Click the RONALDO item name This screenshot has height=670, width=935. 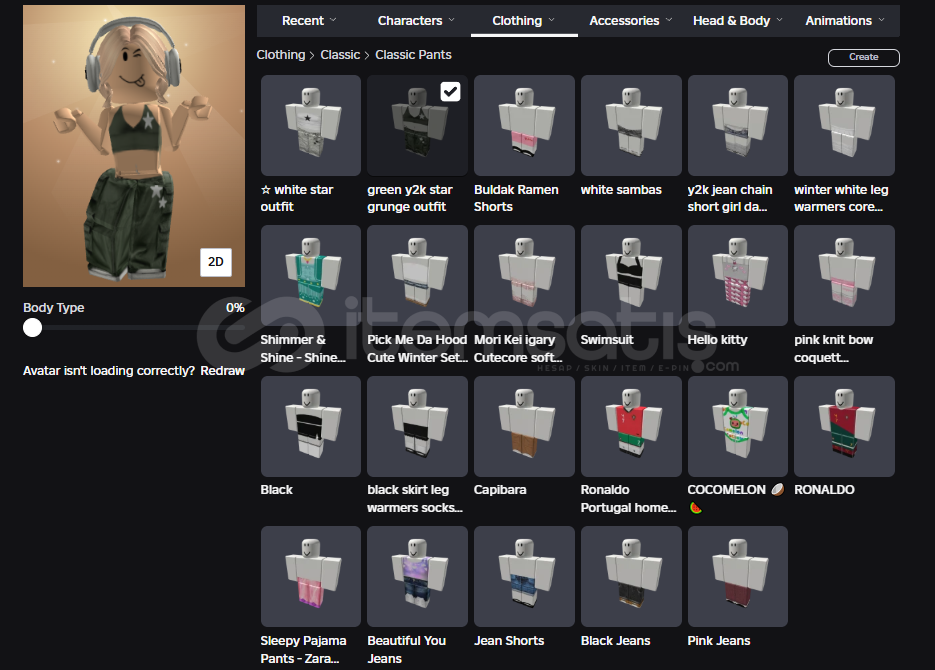(824, 490)
